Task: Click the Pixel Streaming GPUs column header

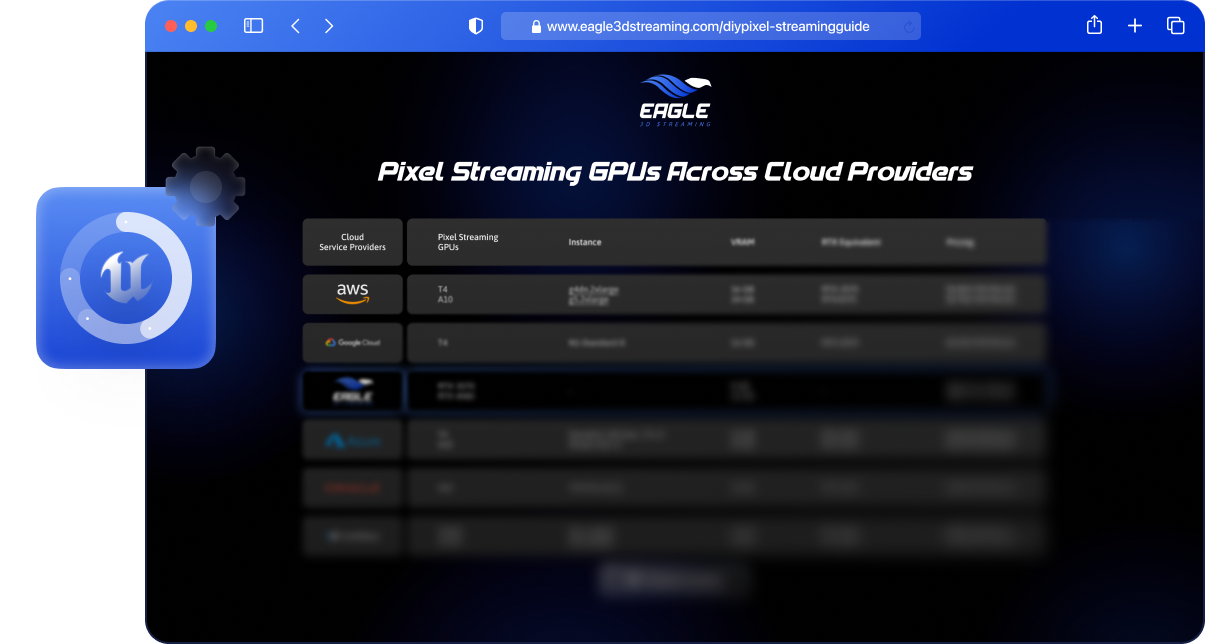Action: (x=468, y=242)
